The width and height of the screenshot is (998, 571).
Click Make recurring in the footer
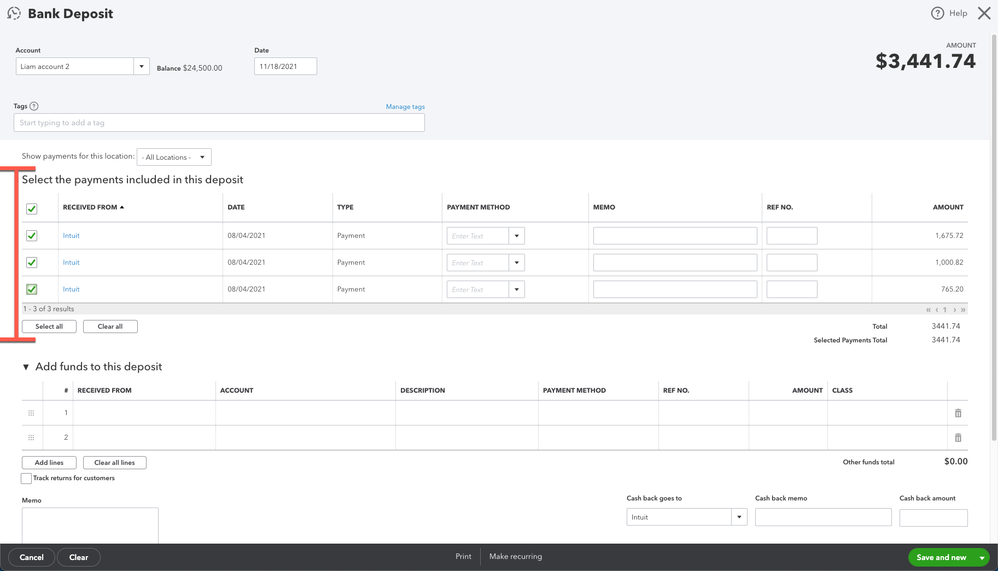[x=516, y=556]
